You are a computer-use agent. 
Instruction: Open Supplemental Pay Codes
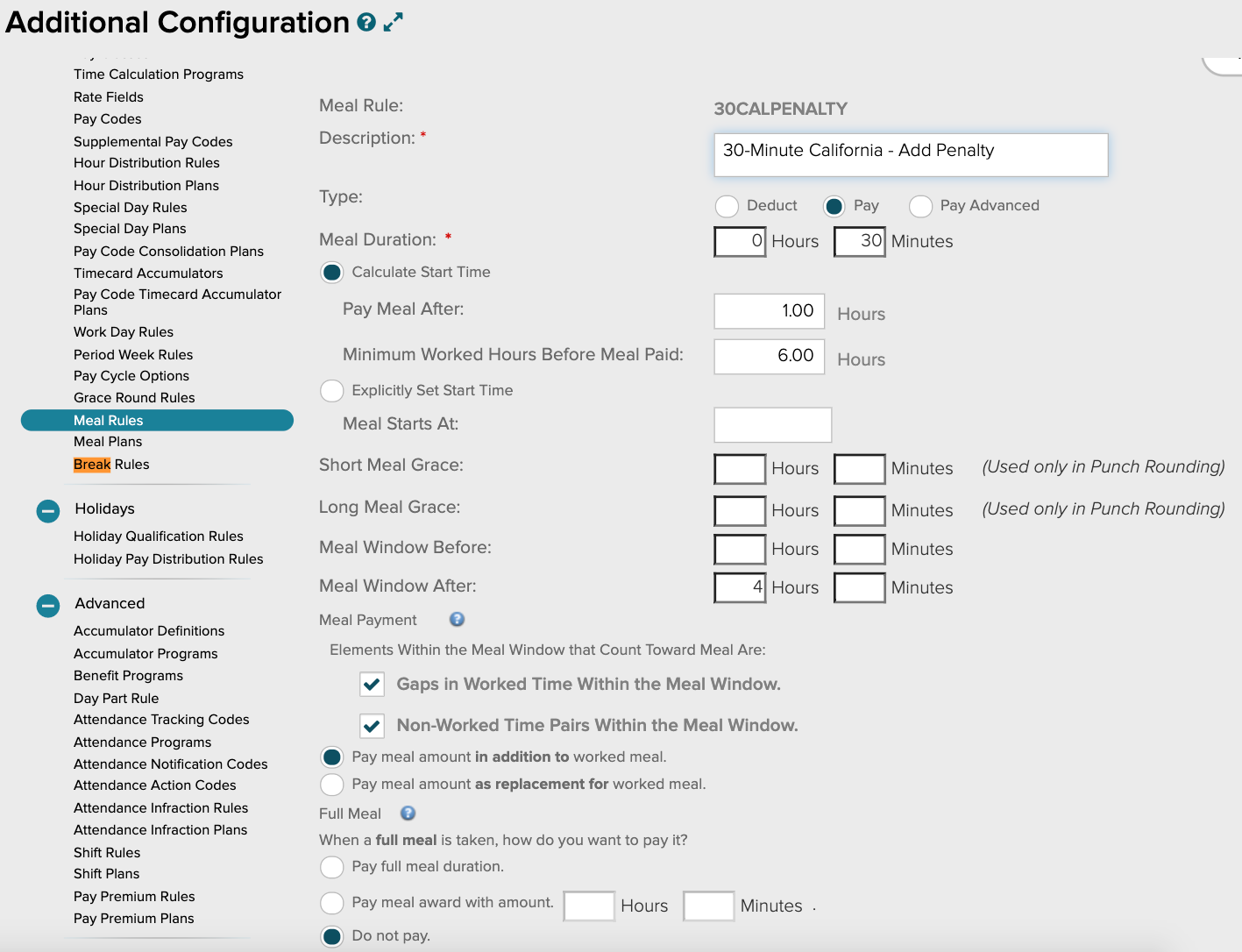tap(153, 142)
